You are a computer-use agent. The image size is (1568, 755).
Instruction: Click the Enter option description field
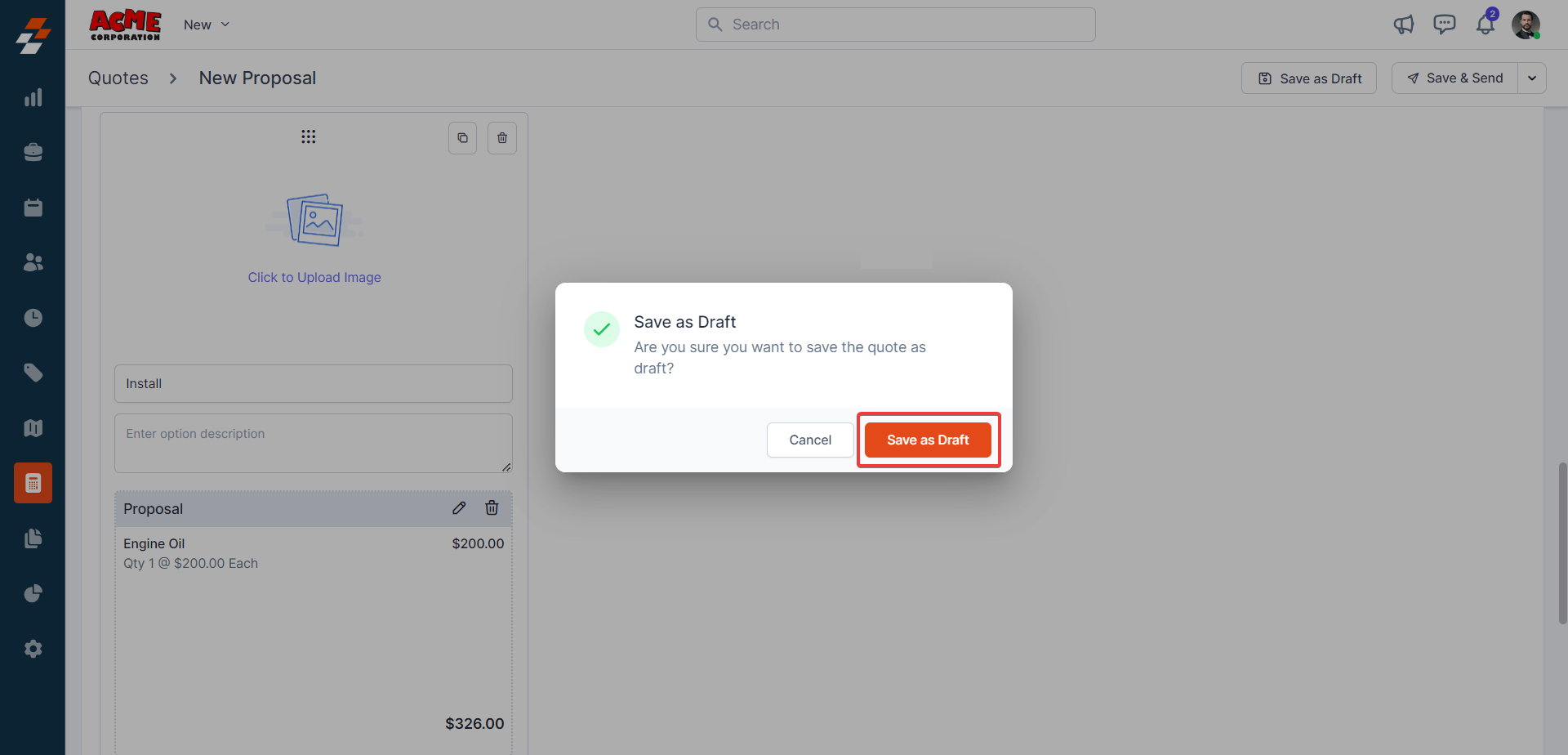pyautogui.click(x=314, y=443)
